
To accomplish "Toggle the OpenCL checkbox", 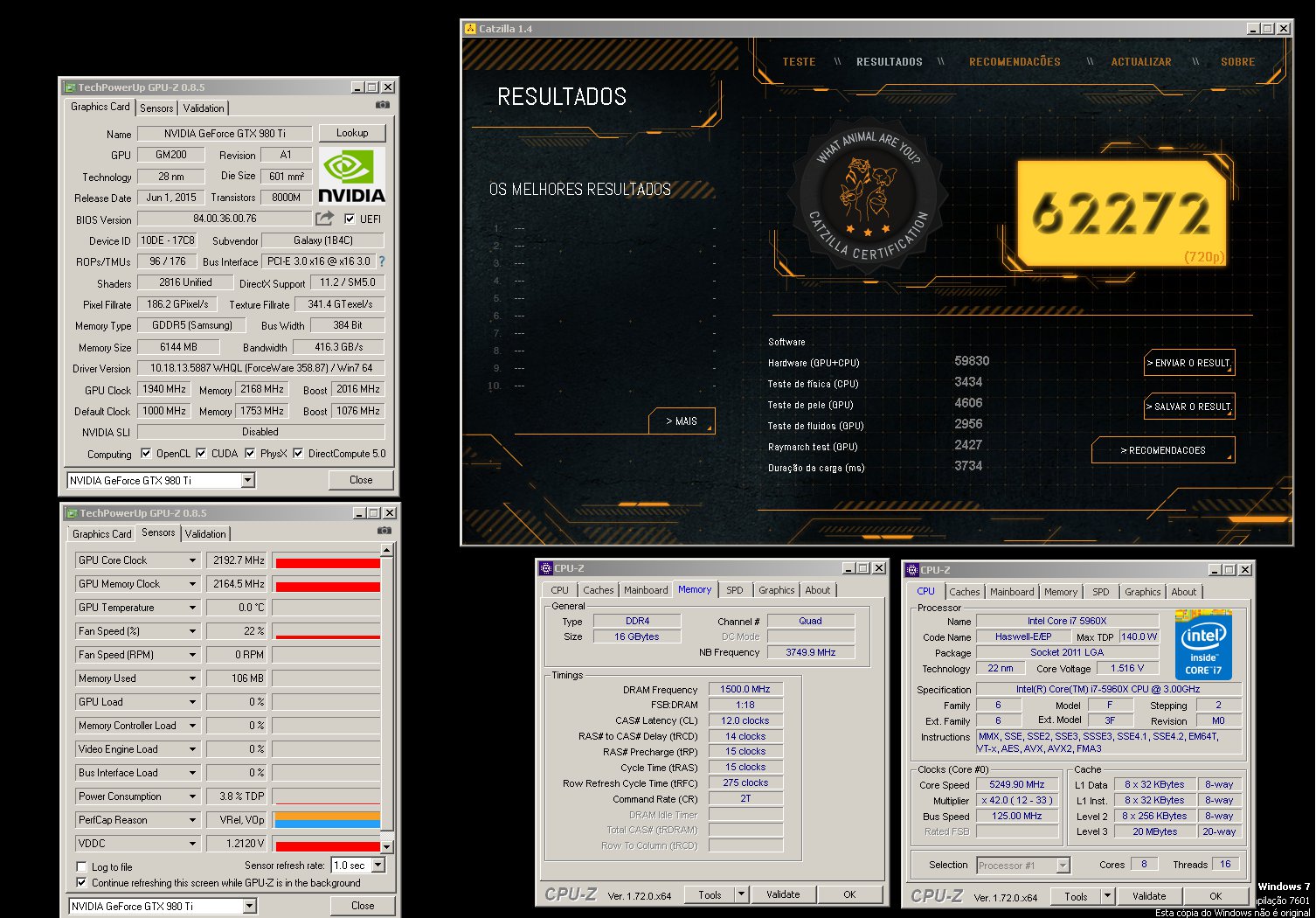I will click(145, 453).
